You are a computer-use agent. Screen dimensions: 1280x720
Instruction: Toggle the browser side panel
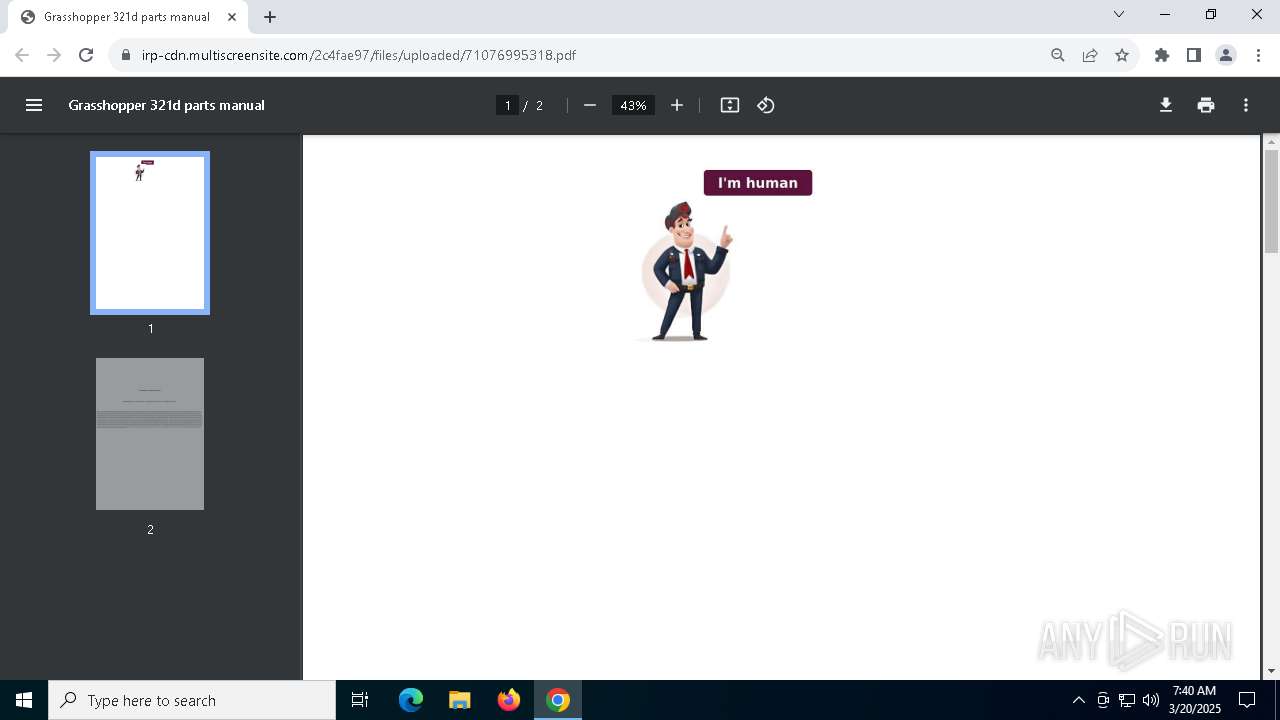(1194, 55)
